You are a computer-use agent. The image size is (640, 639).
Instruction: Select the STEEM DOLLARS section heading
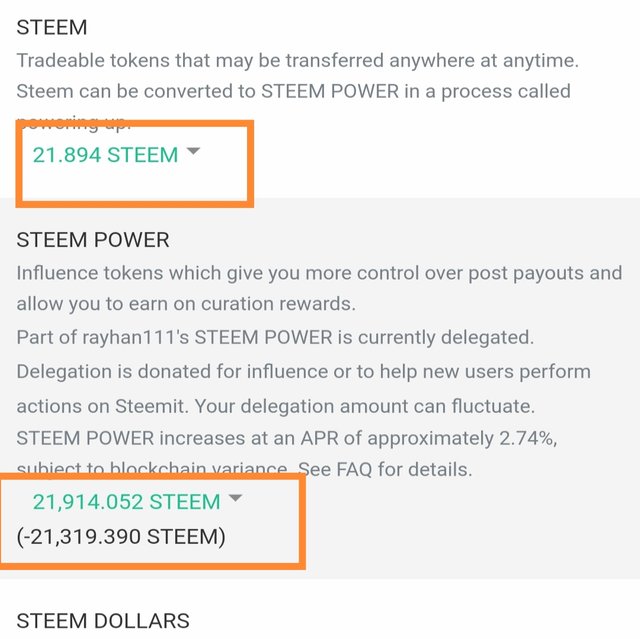pyautogui.click(x=103, y=621)
